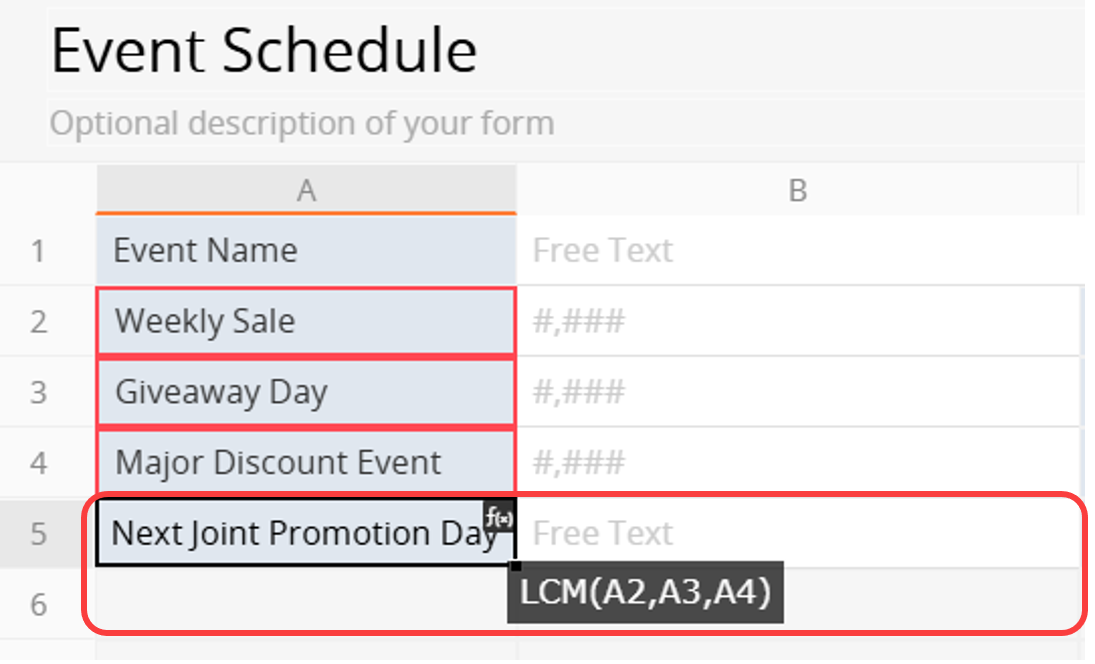This screenshot has height=664, width=1095.
Task: Click the formula f(x) icon on cell A5
Action: [x=498, y=516]
